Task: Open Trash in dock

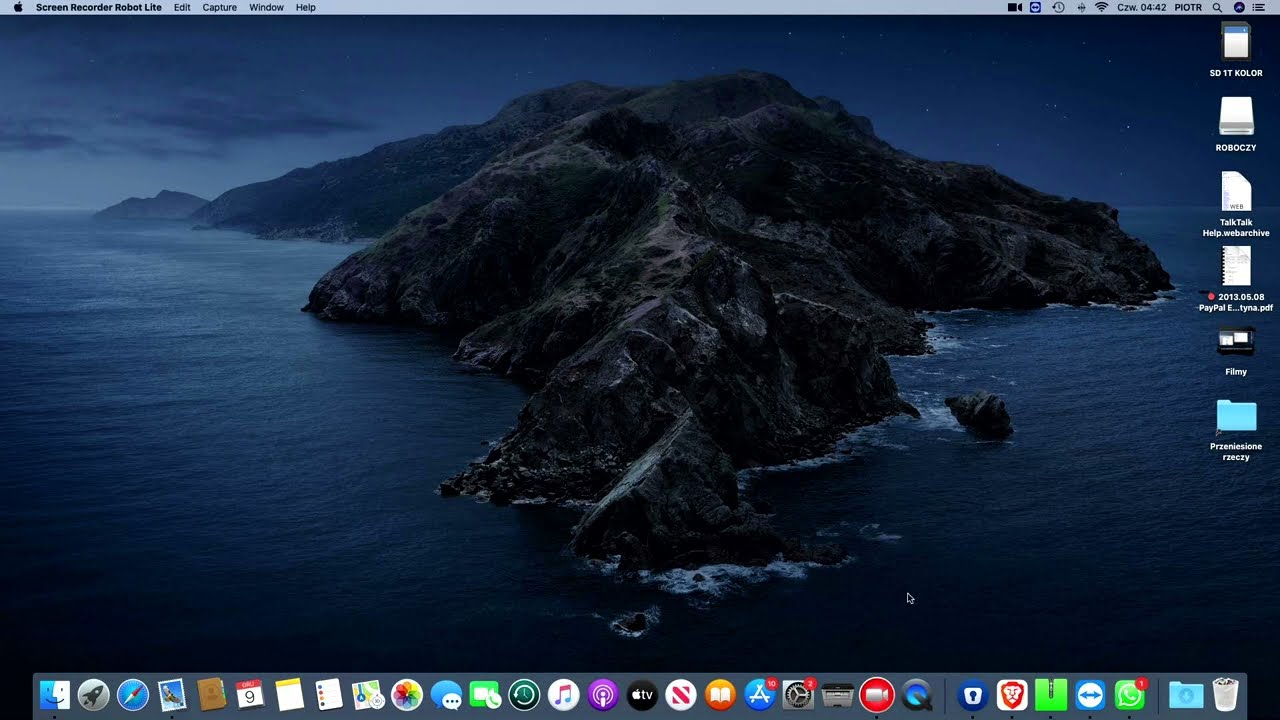Action: (1225, 694)
